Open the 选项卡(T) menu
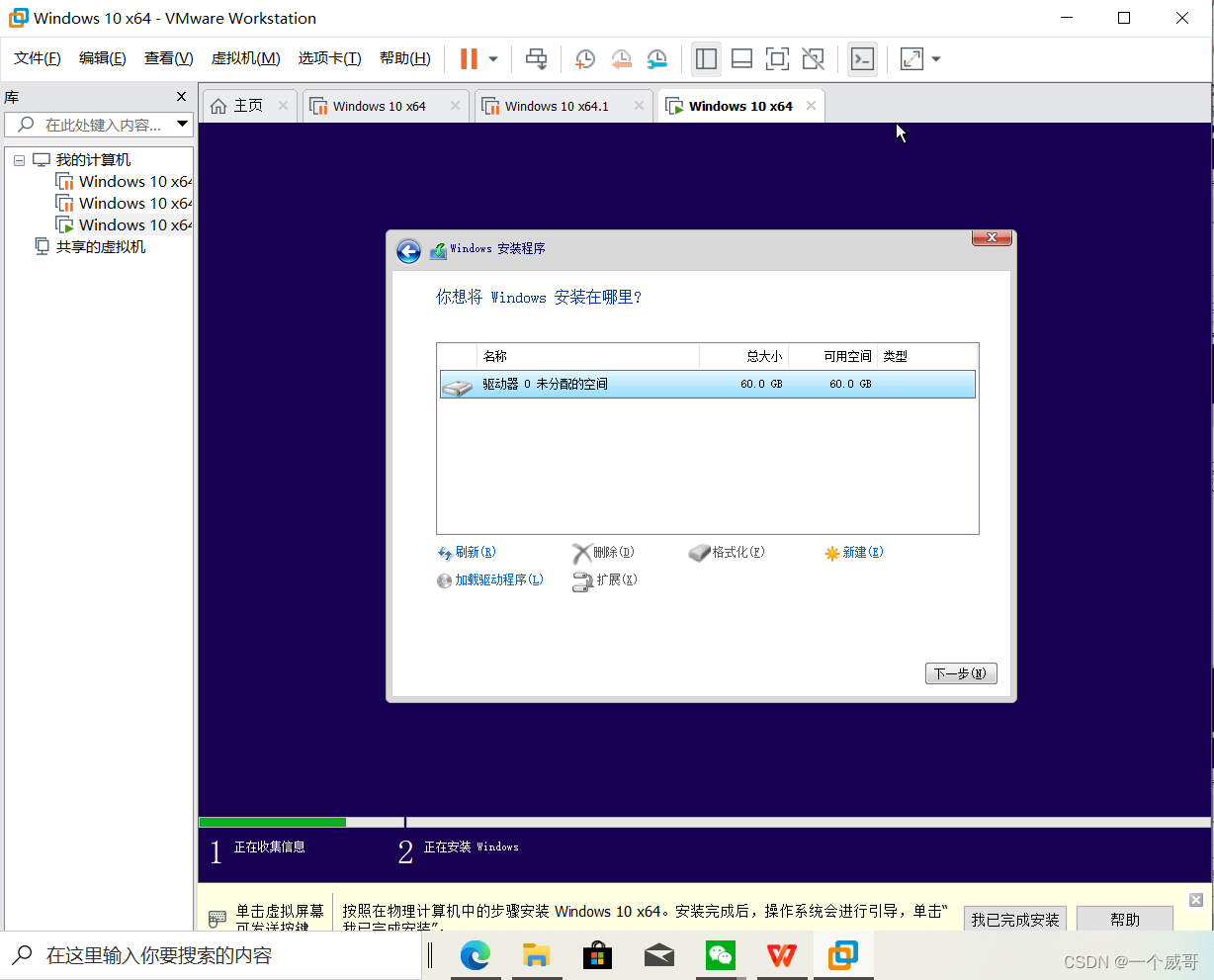1214x980 pixels. click(330, 58)
